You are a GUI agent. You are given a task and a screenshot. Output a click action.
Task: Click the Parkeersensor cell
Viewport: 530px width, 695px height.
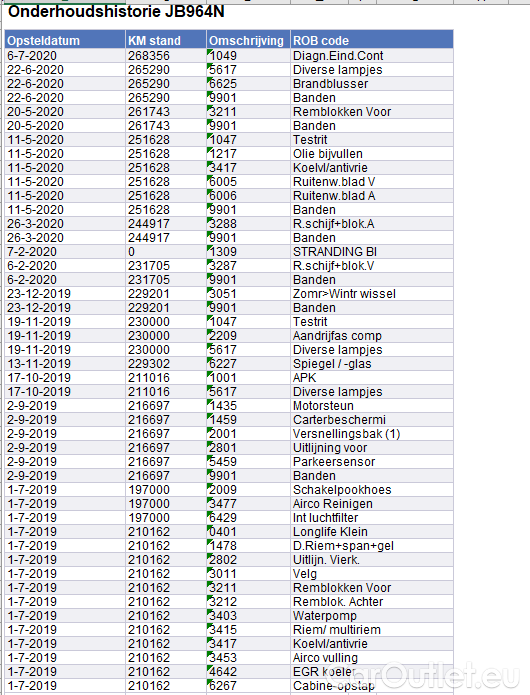372,462
